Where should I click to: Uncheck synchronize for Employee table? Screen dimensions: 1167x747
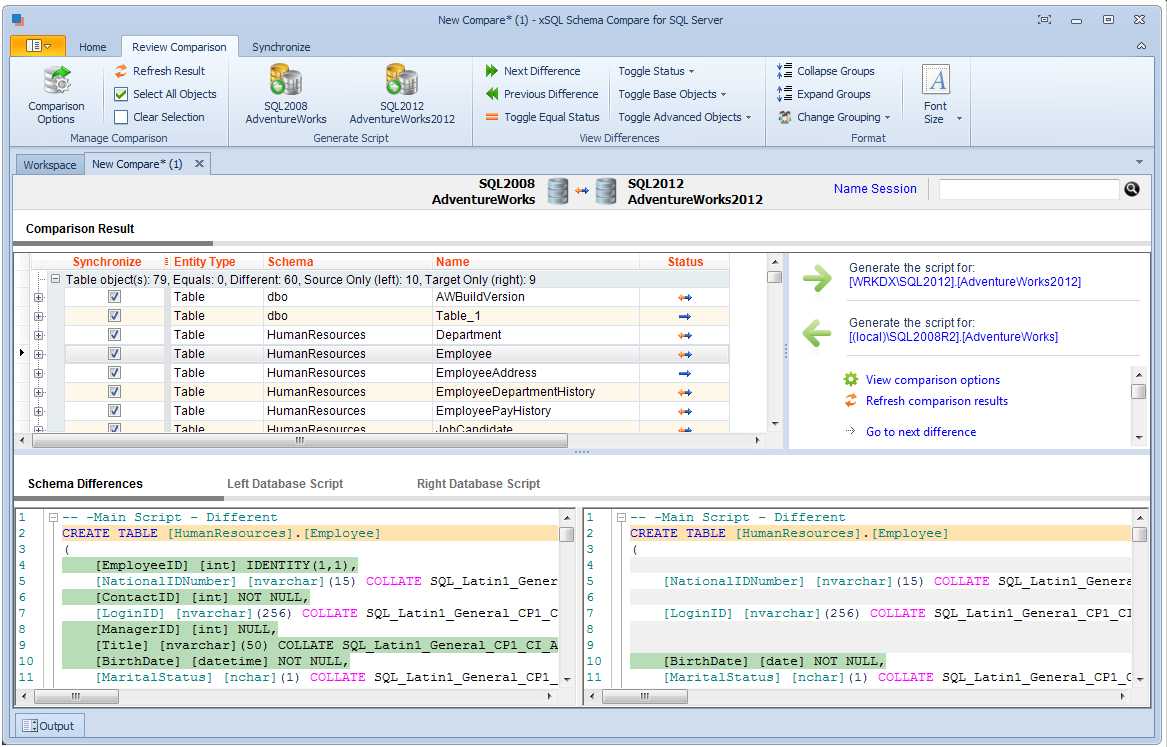click(115, 353)
